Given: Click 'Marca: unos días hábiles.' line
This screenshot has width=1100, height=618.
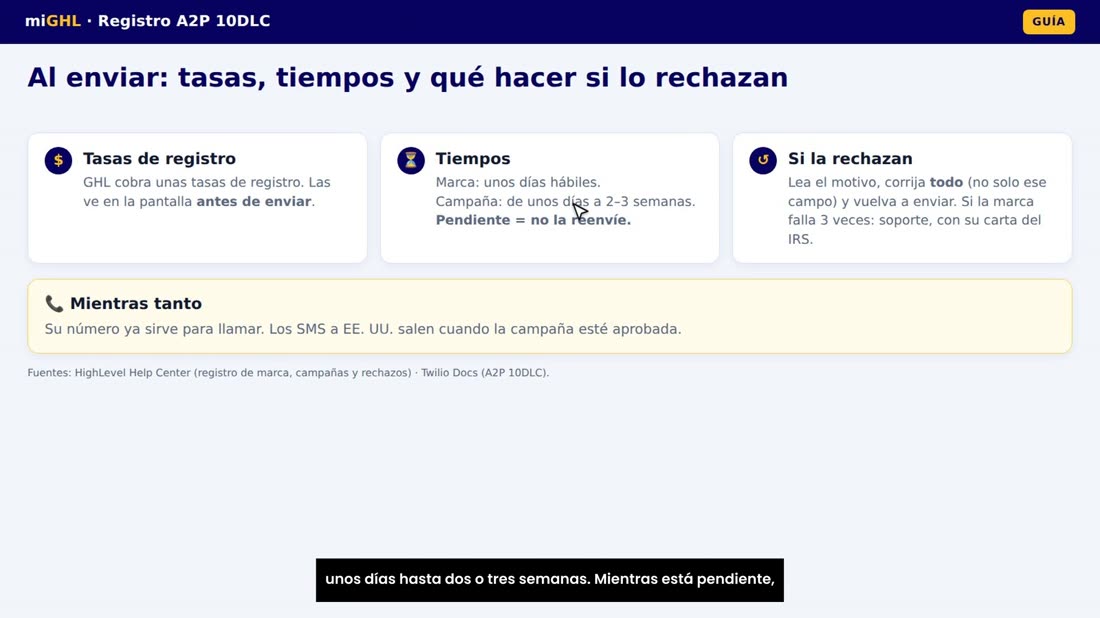Looking at the screenshot, I should [x=518, y=182].
